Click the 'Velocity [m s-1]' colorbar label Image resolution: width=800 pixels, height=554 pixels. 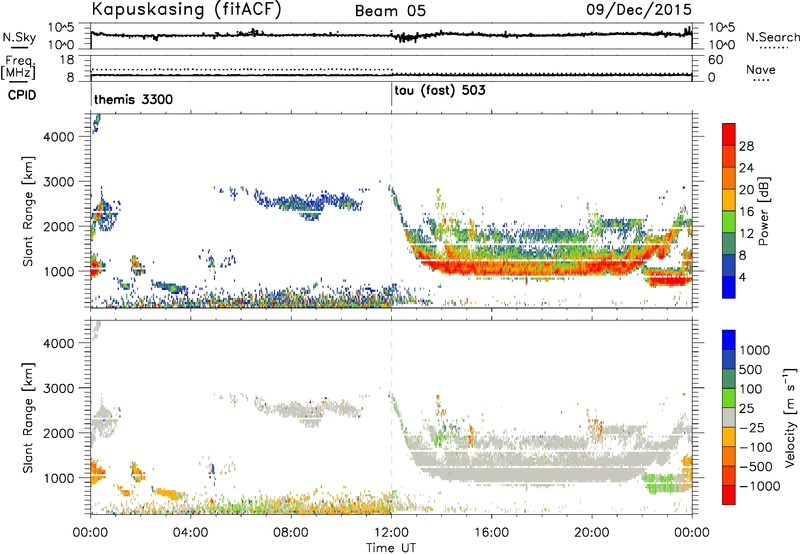(x=790, y=417)
